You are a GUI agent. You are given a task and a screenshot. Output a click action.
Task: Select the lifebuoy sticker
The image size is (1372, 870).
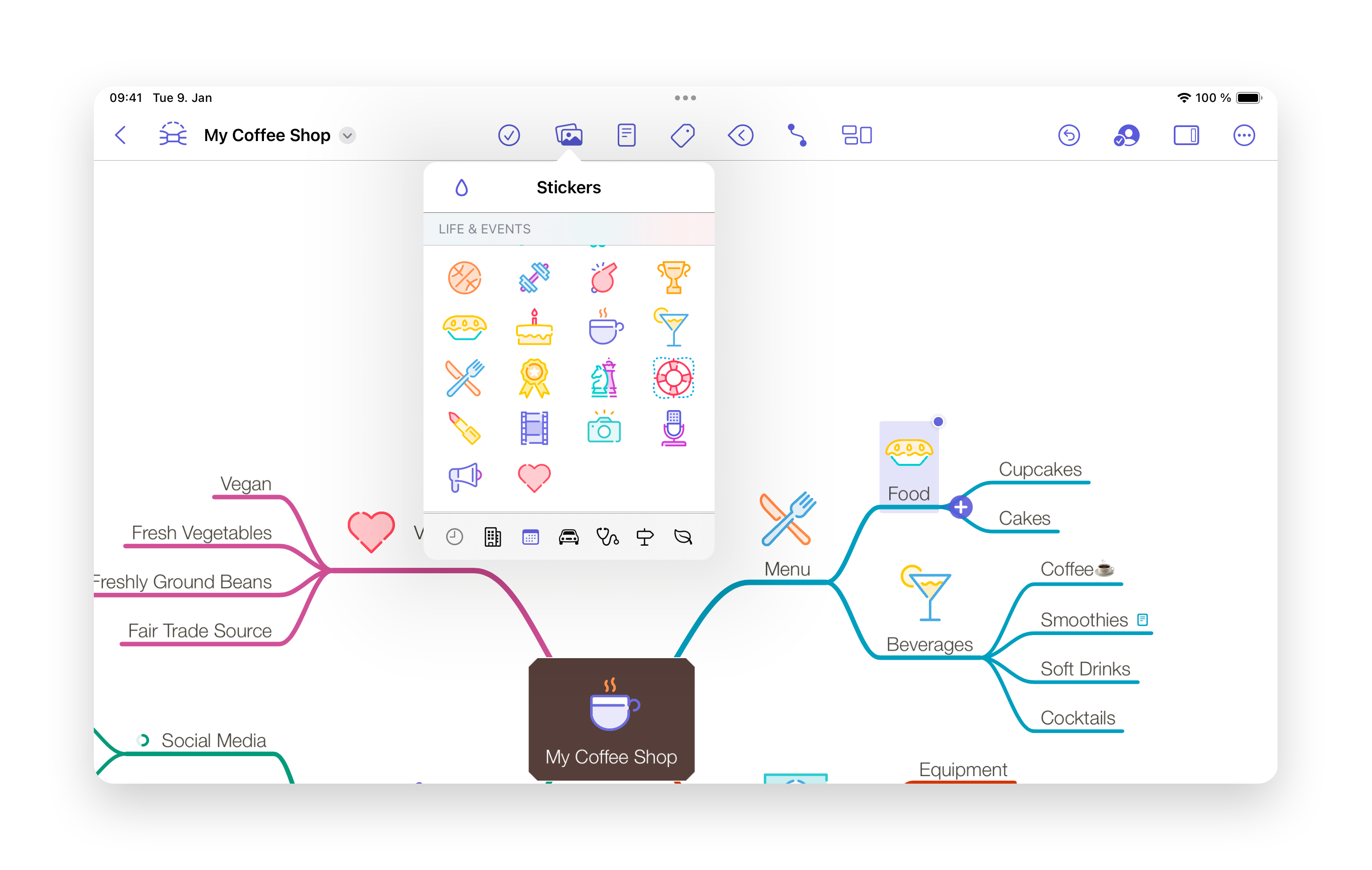pos(673,378)
